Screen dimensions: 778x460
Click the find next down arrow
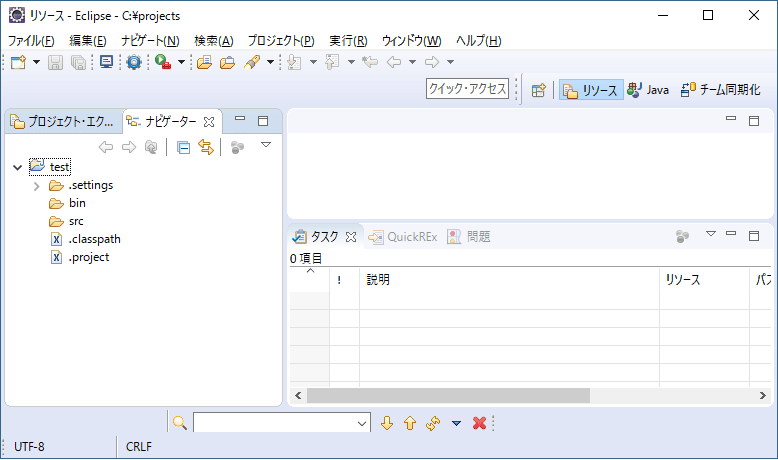[387, 423]
